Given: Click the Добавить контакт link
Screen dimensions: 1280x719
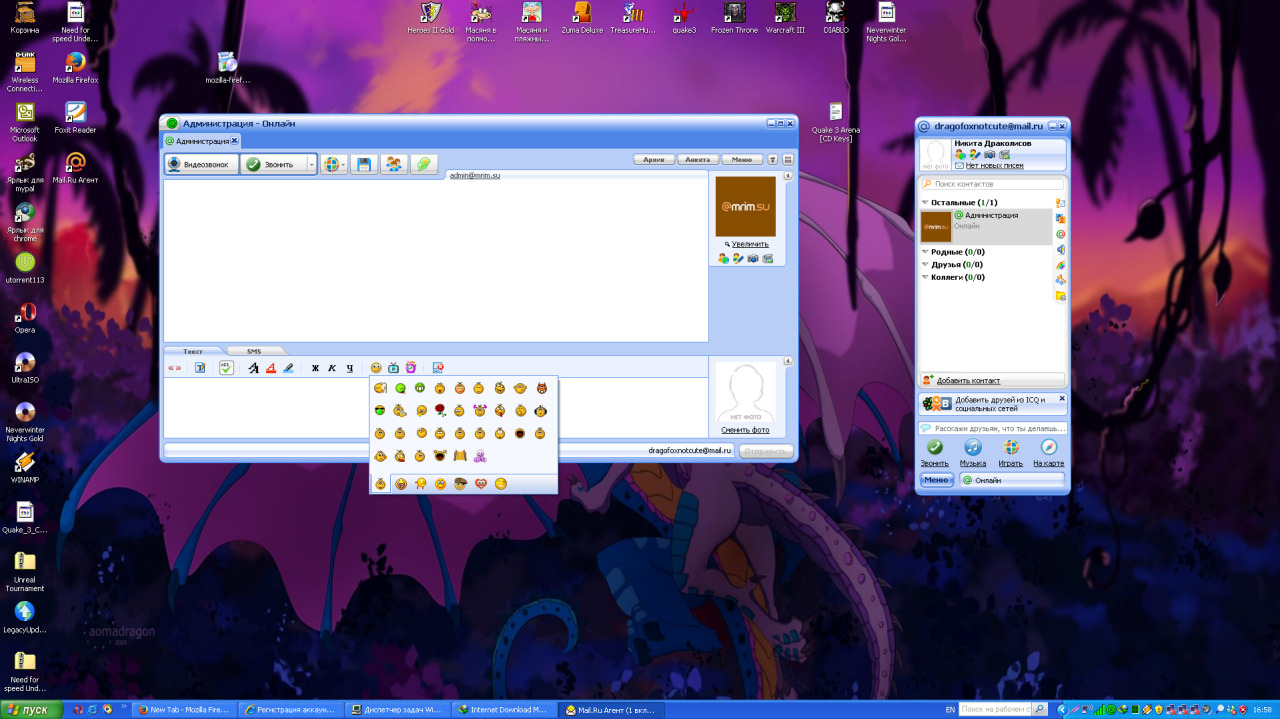Looking at the screenshot, I should (x=968, y=381).
